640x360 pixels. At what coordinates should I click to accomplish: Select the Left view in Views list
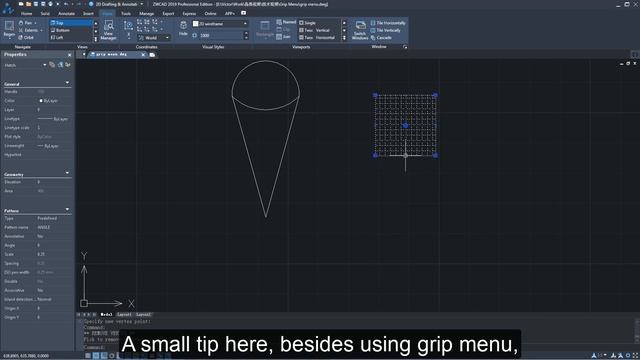[71, 38]
